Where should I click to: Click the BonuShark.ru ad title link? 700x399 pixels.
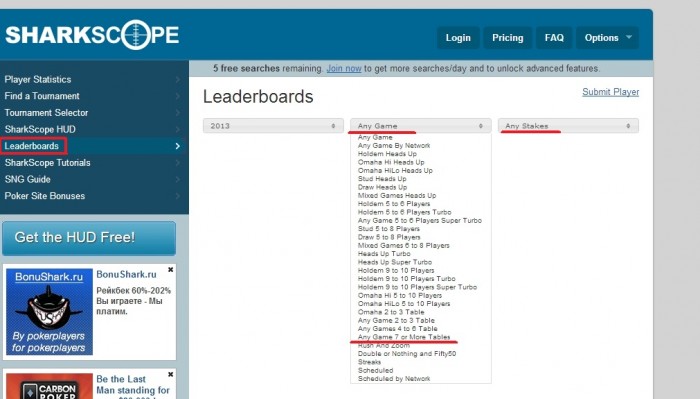tap(126, 274)
